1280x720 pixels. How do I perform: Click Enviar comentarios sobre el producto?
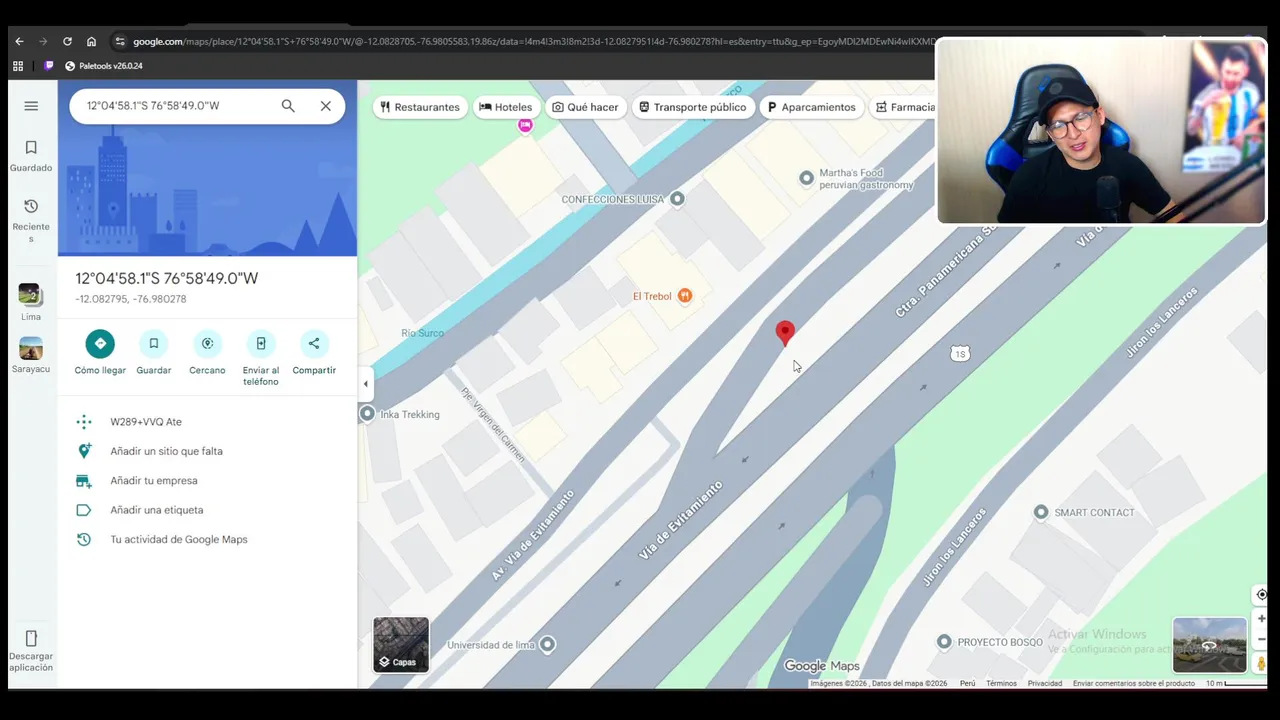pos(1134,683)
